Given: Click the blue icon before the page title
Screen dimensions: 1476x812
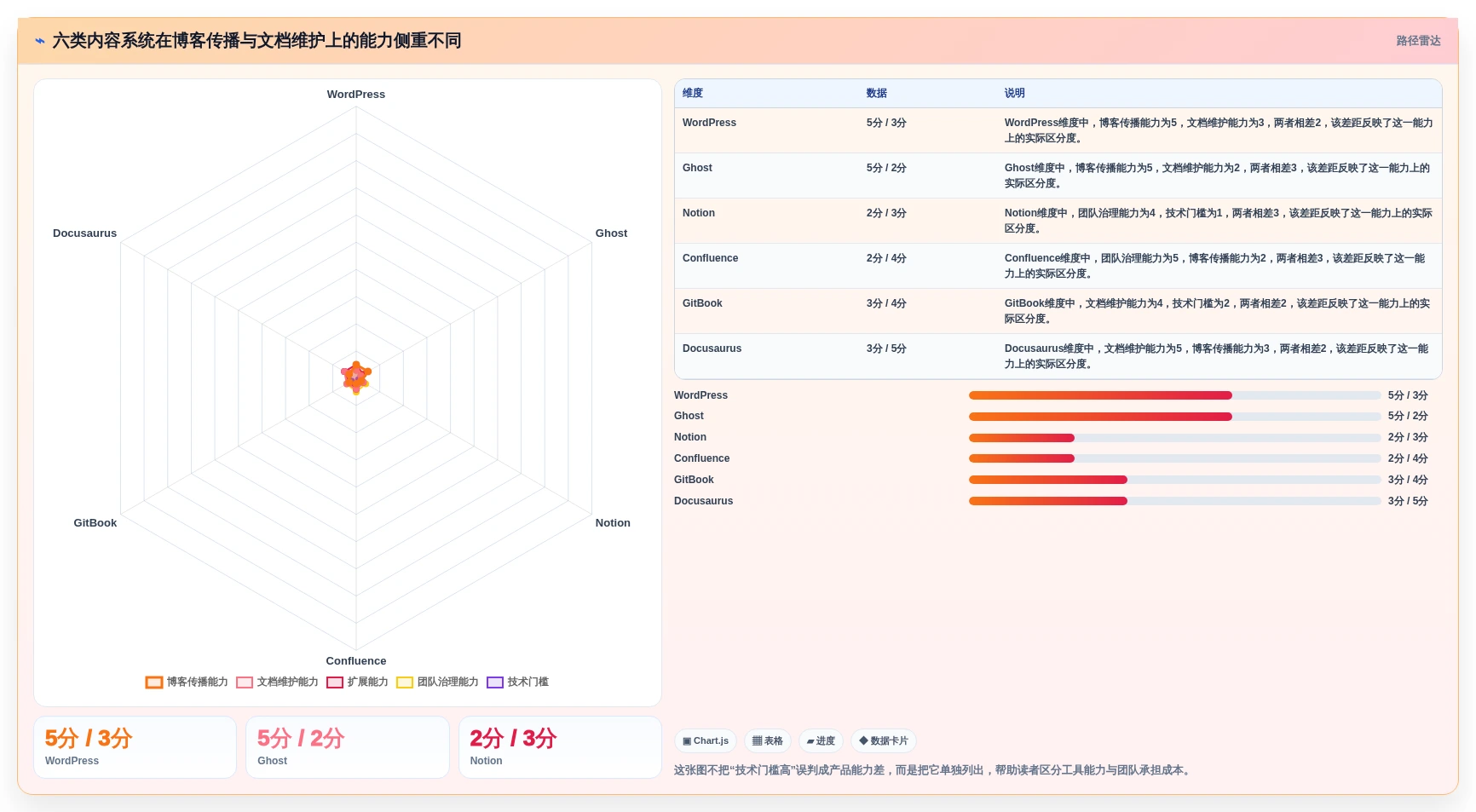Looking at the screenshot, I should [x=40, y=41].
